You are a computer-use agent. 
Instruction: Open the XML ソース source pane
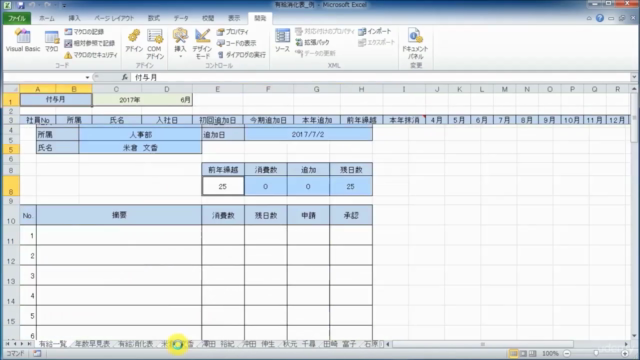click(x=282, y=41)
